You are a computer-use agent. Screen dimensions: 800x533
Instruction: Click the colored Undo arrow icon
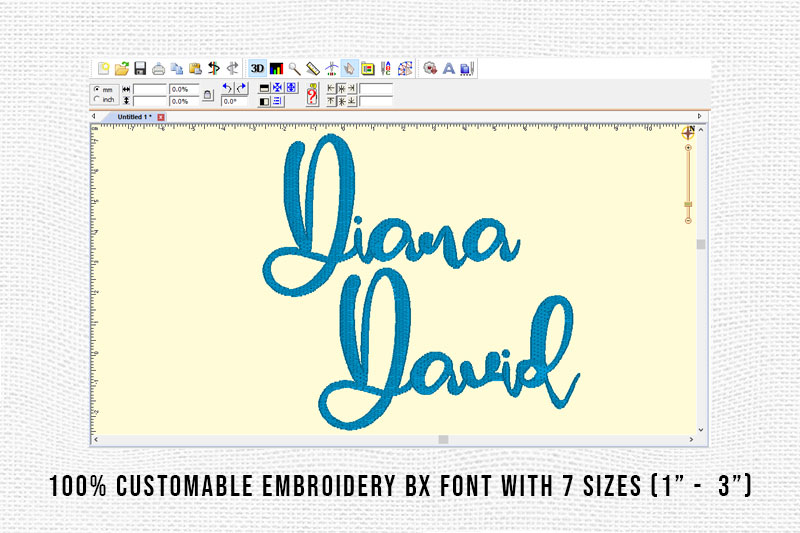coord(214,68)
